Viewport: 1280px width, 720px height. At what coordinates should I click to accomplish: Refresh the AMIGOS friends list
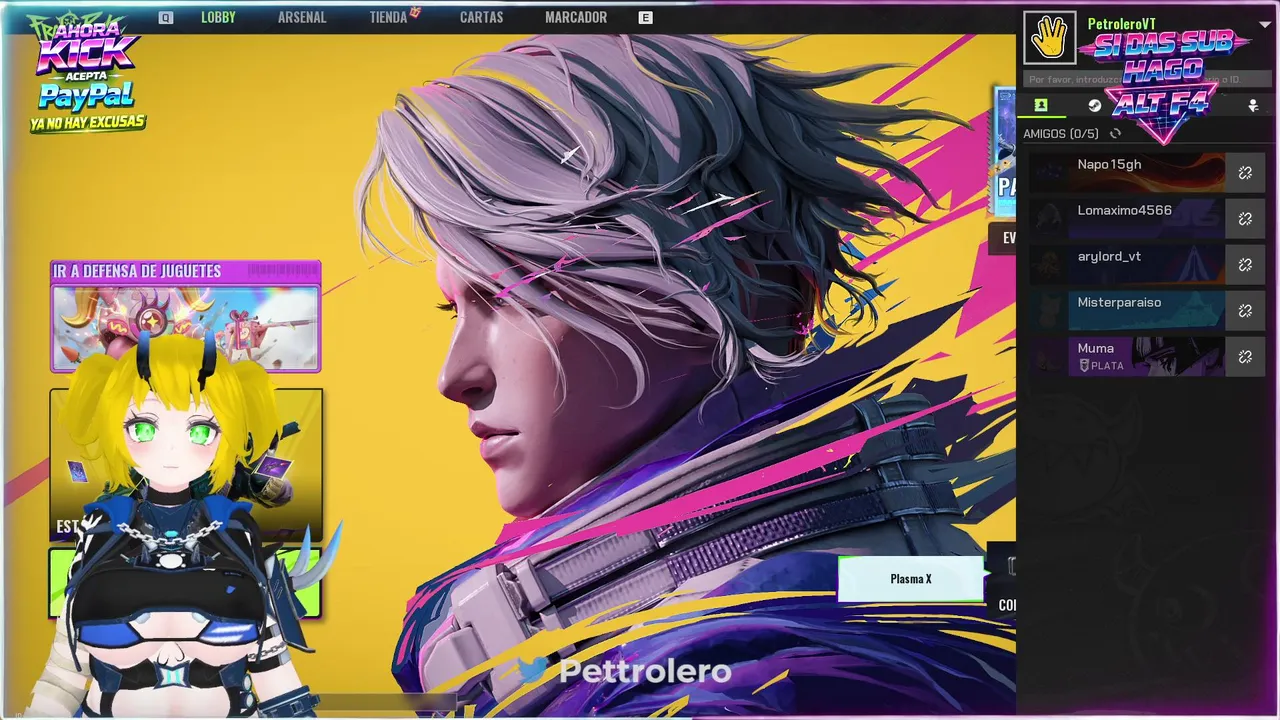(1115, 133)
